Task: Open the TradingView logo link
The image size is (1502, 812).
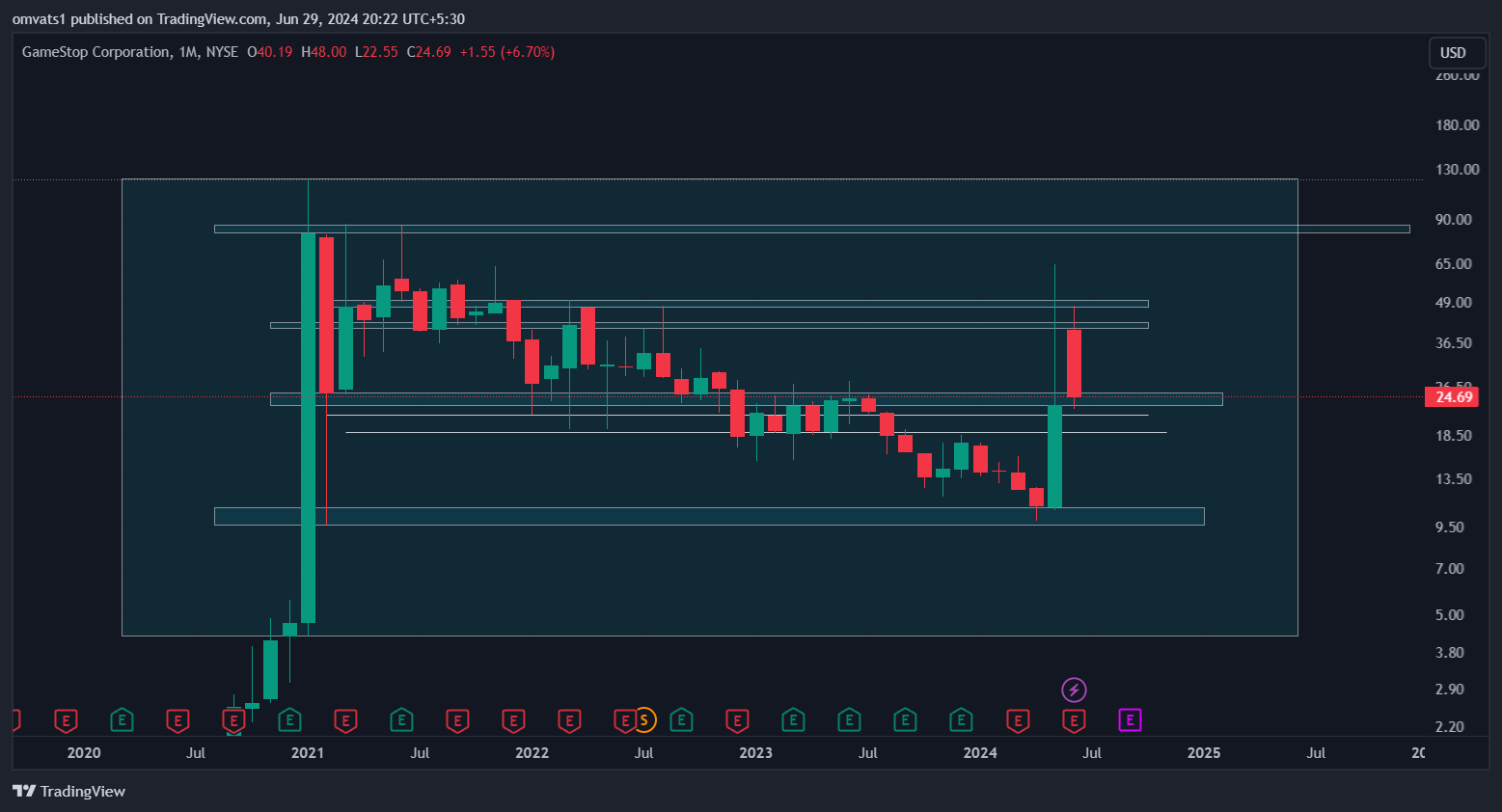Action: pos(68,792)
